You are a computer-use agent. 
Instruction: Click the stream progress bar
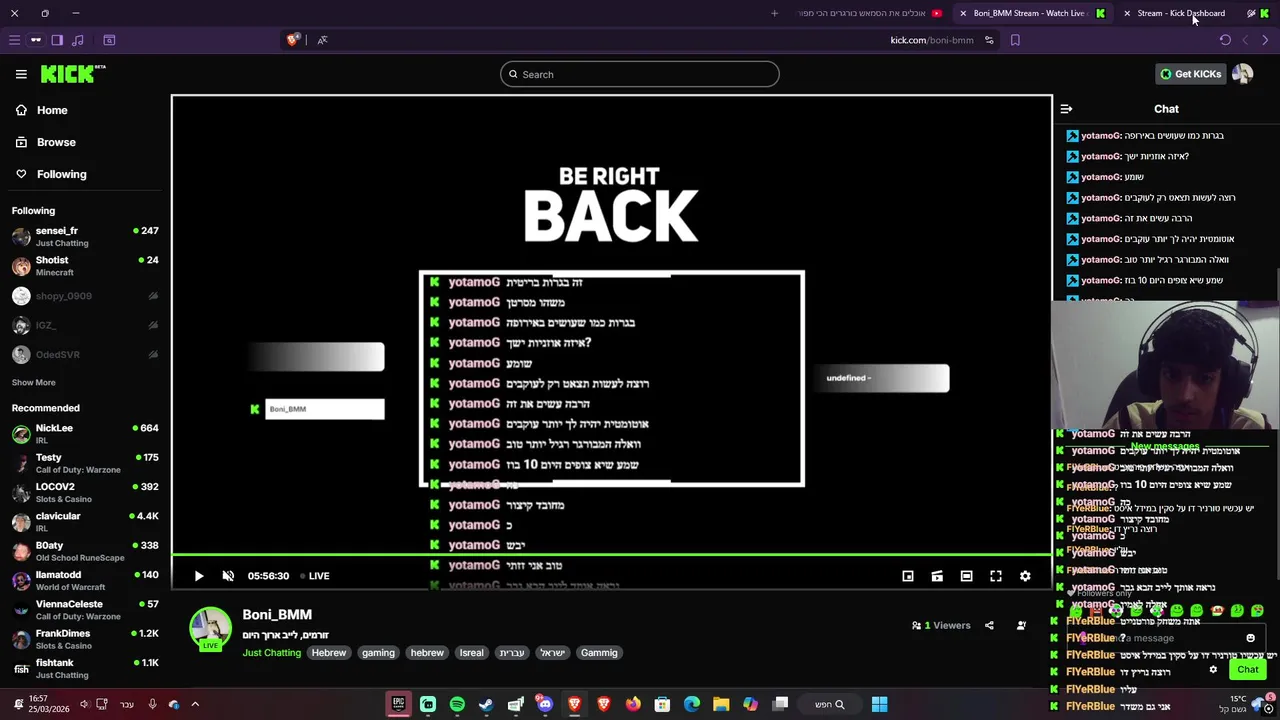[612, 555]
